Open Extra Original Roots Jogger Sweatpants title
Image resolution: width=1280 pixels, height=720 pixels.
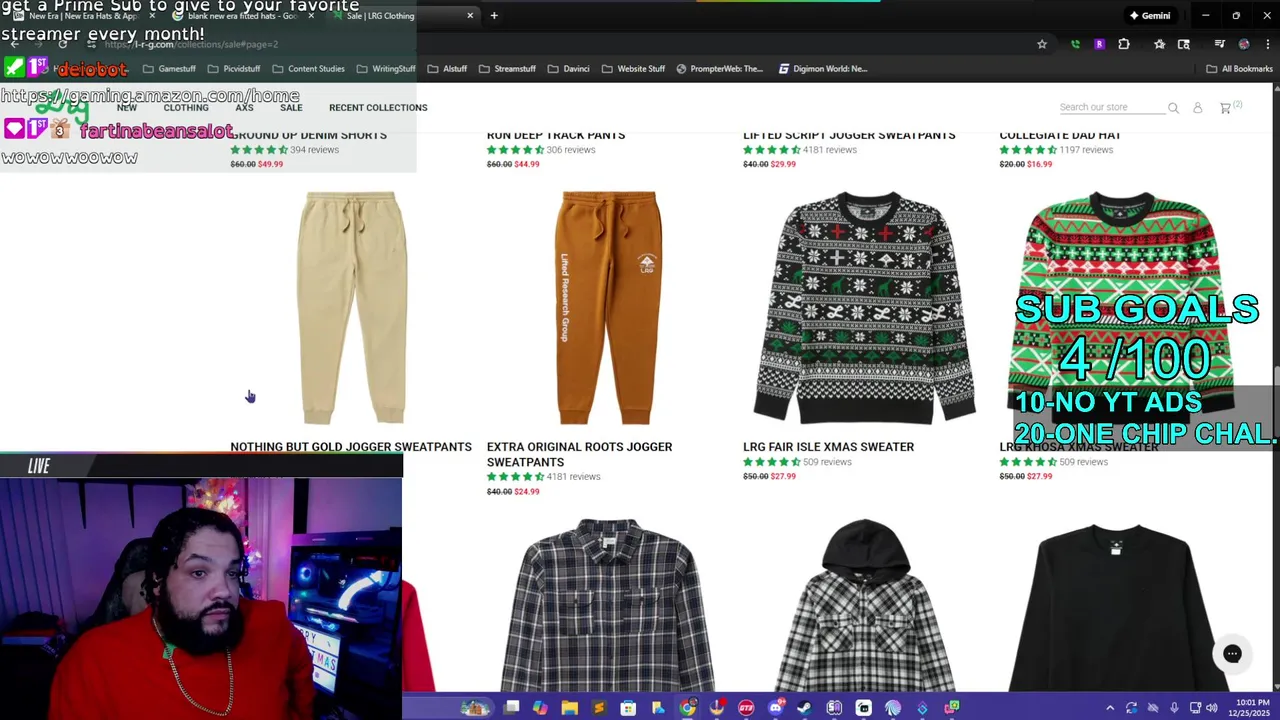(x=579, y=454)
